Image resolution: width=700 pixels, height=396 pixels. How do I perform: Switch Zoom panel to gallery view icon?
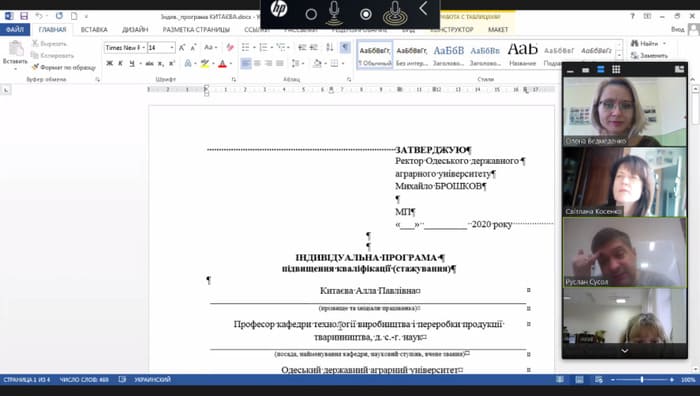pyautogui.click(x=617, y=70)
